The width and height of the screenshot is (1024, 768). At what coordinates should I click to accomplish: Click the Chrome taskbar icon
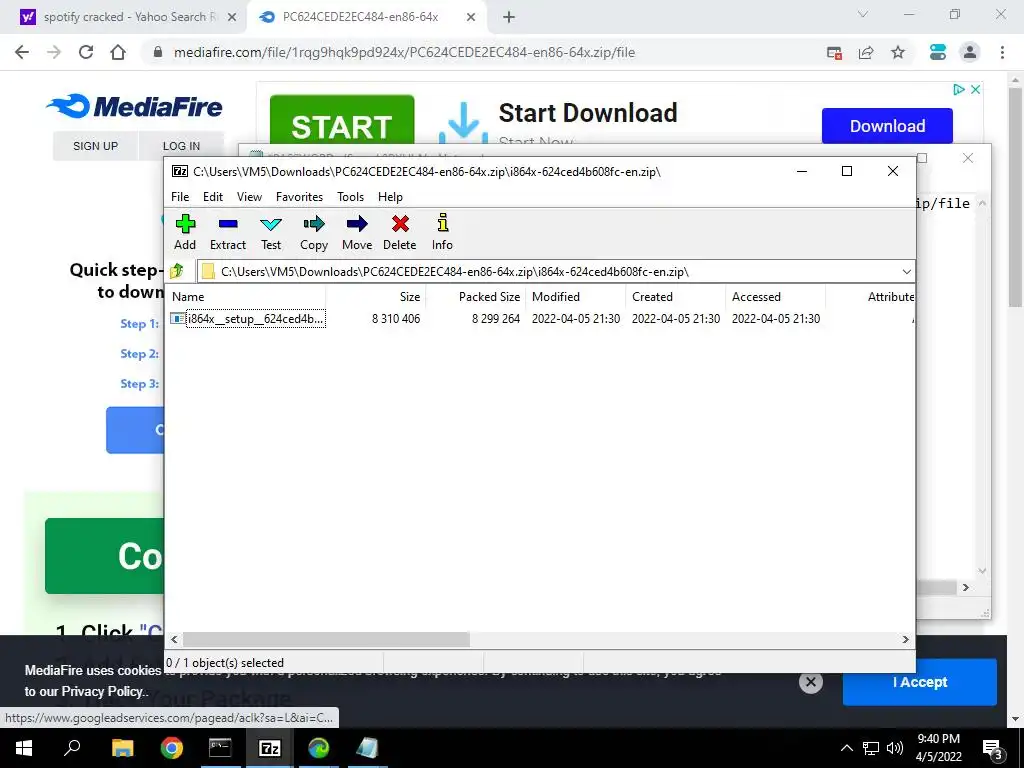click(172, 748)
